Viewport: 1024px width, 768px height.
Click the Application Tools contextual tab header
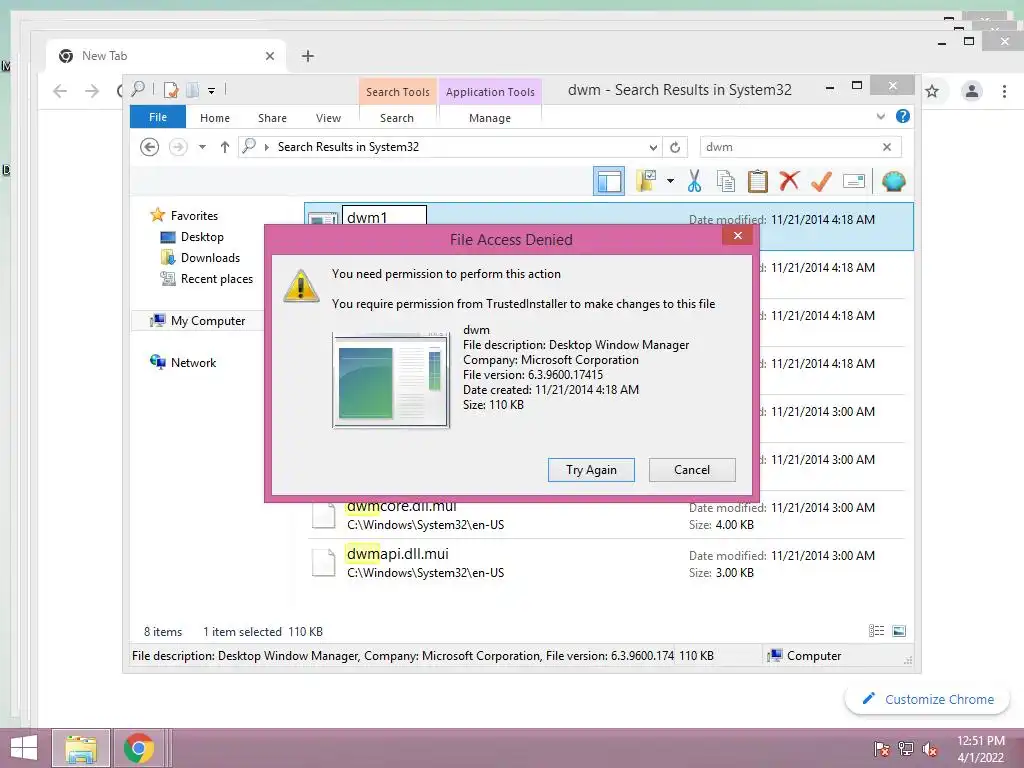tap(490, 91)
